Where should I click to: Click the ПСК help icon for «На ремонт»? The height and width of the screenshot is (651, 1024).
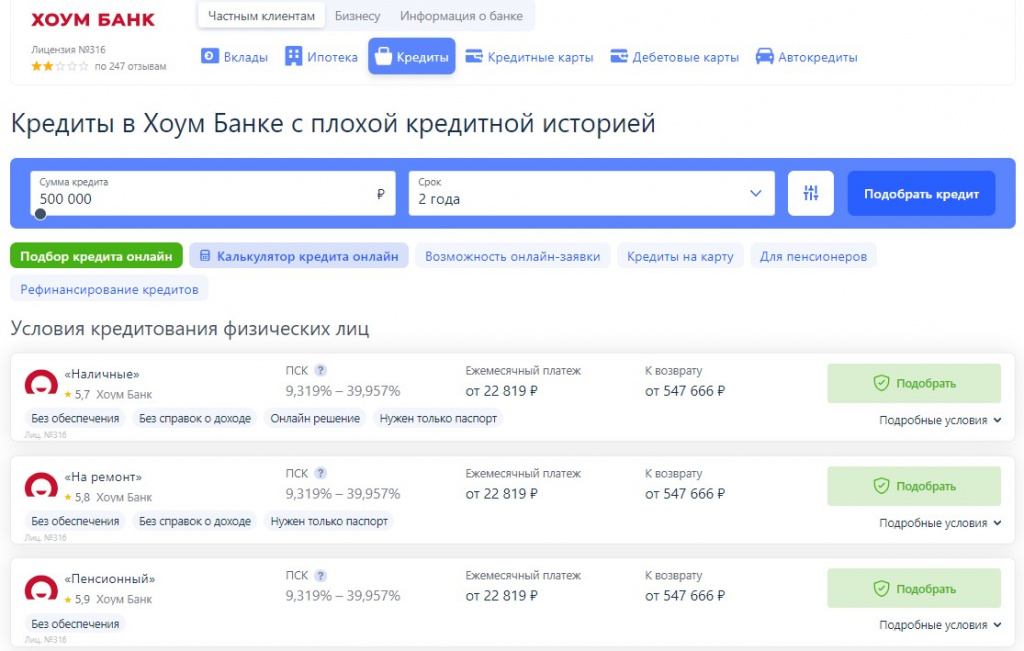[x=320, y=473]
